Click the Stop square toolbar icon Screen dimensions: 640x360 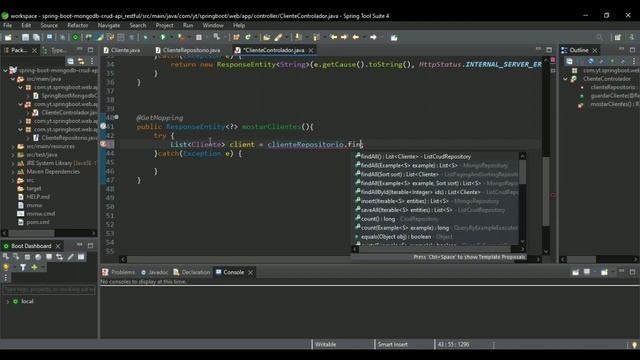(198, 37)
